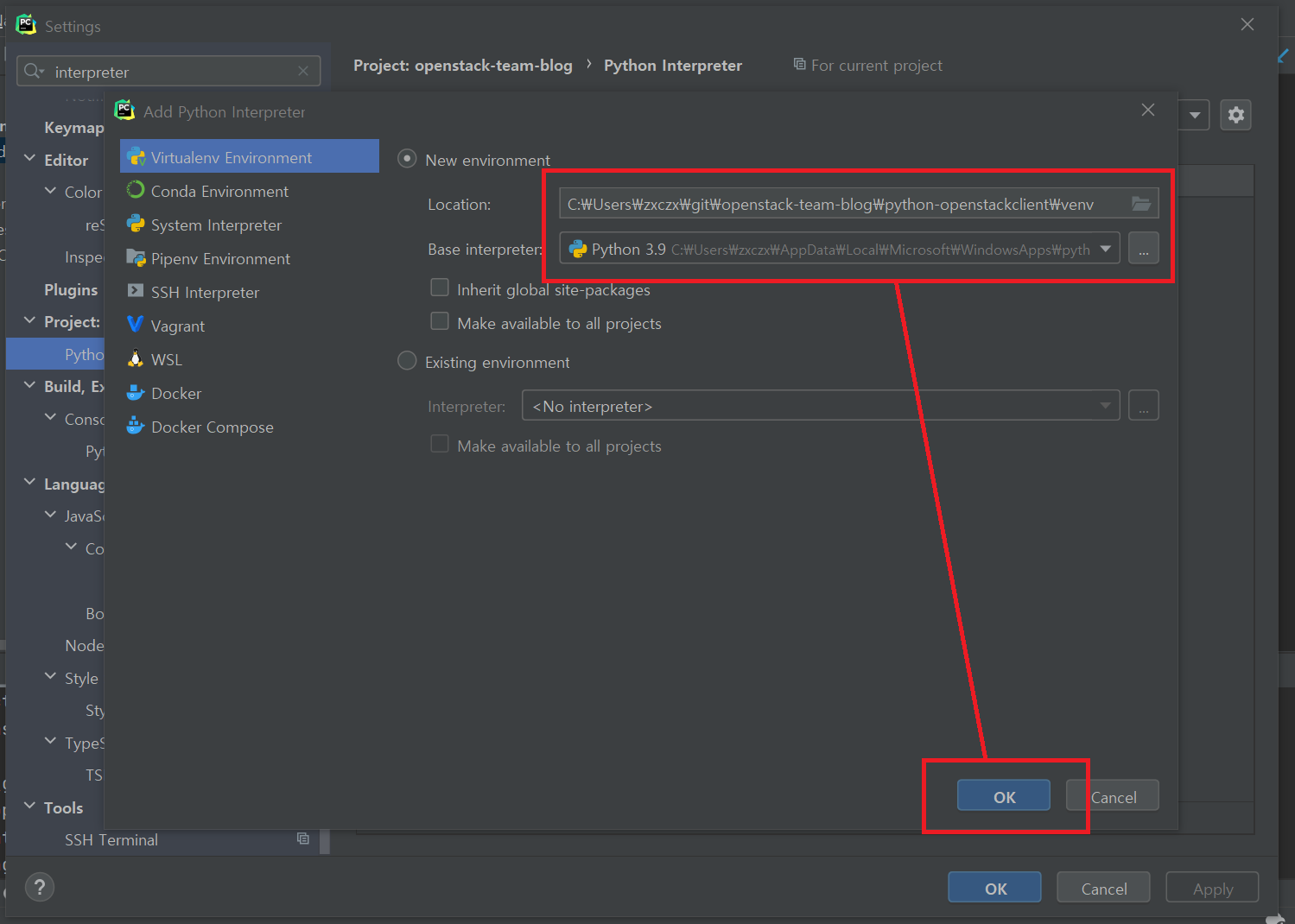Click ellipsis button beside No interpreter dropdown

pyautogui.click(x=1144, y=405)
